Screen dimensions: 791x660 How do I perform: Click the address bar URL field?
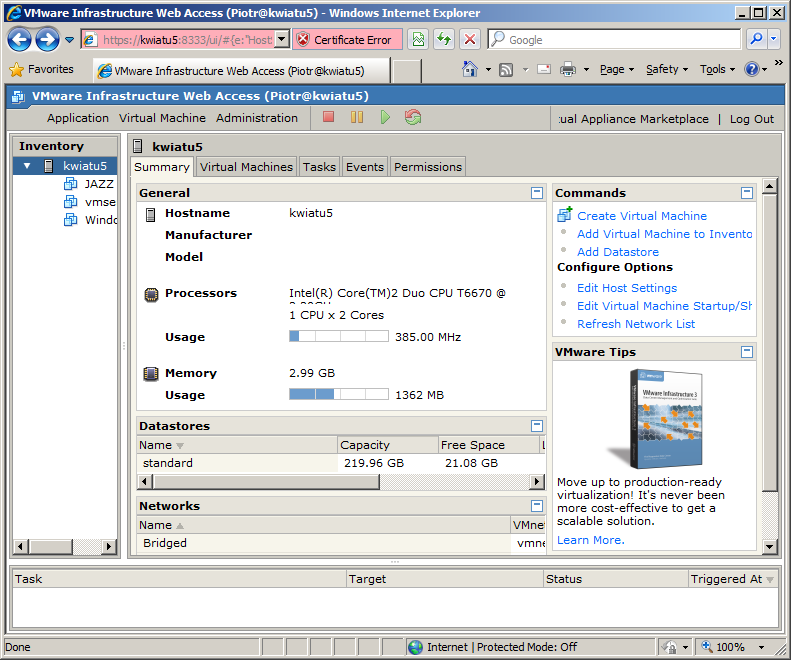(178, 39)
